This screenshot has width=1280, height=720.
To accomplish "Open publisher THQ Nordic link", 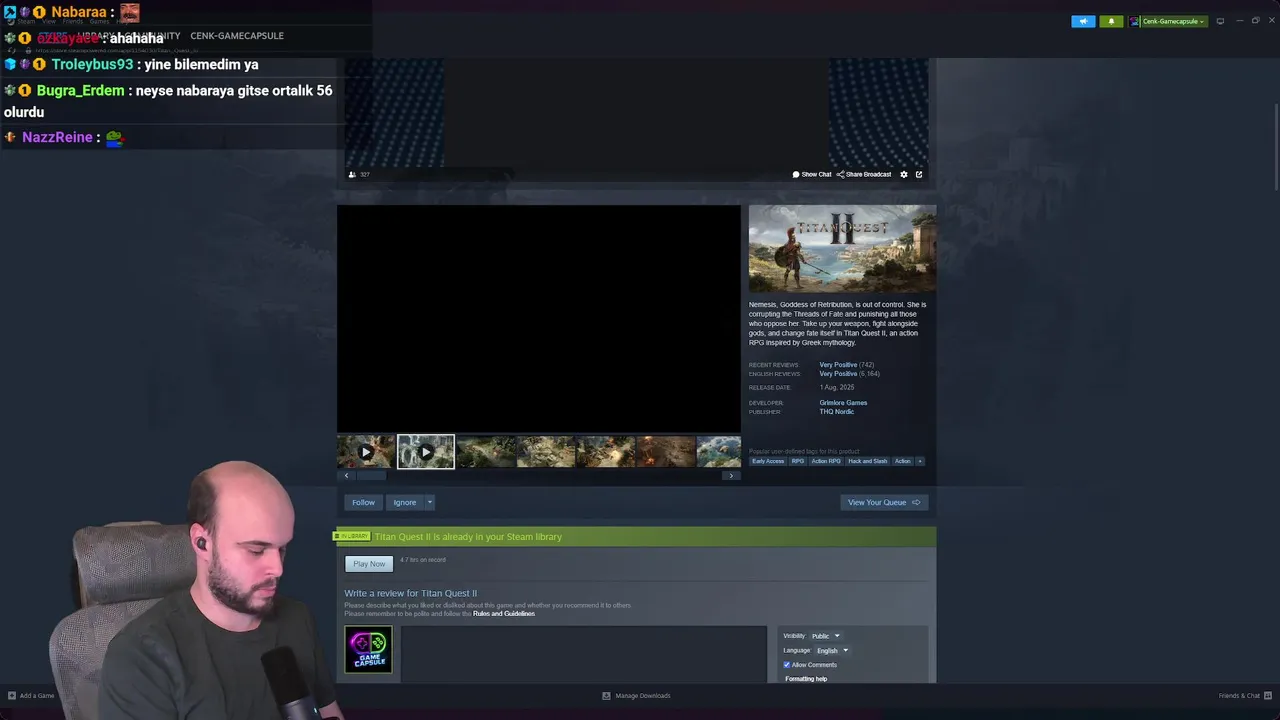I will click(x=836, y=412).
